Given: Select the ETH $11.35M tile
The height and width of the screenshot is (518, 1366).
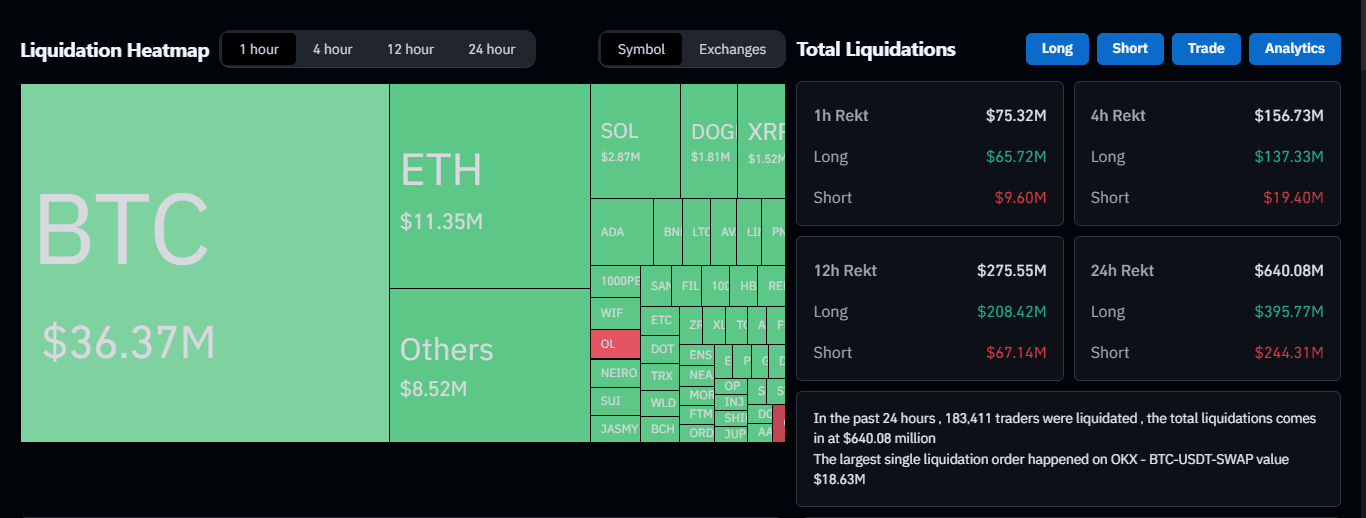Looking at the screenshot, I should [489, 186].
